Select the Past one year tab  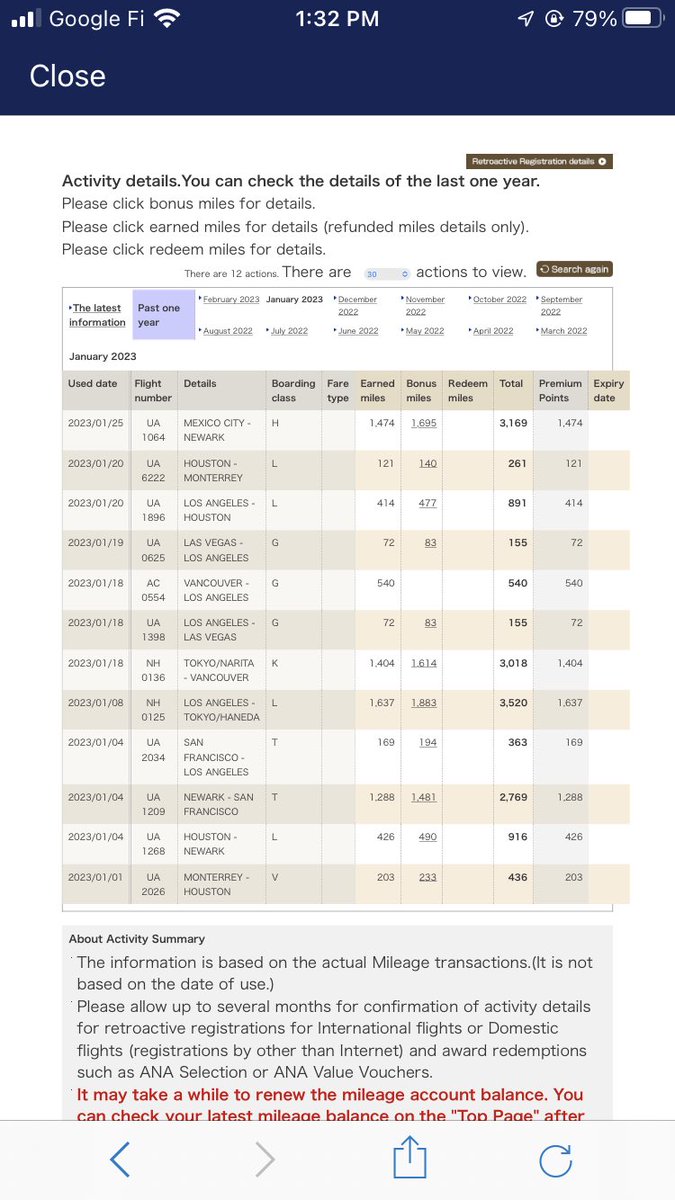pyautogui.click(x=164, y=315)
